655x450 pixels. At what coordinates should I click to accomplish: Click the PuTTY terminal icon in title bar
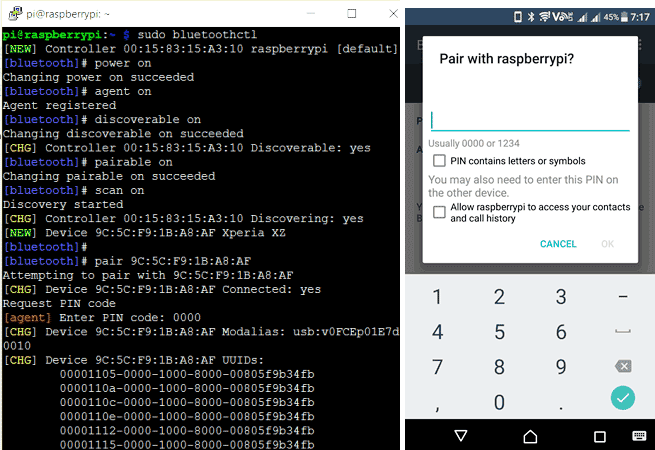[x=15, y=13]
